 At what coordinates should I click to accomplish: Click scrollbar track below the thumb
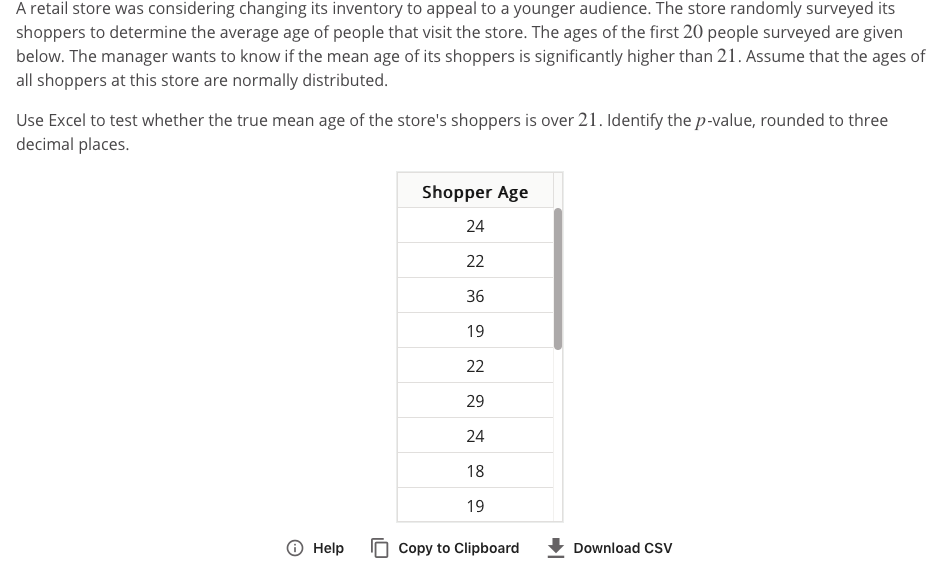click(558, 435)
